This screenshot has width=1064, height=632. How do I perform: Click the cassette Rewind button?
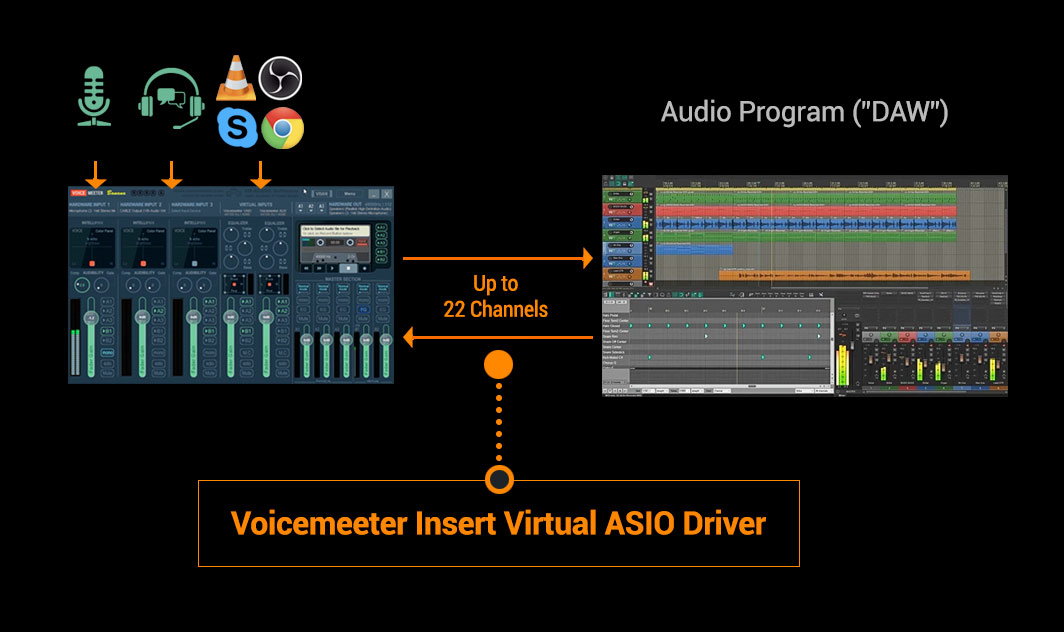point(306,268)
